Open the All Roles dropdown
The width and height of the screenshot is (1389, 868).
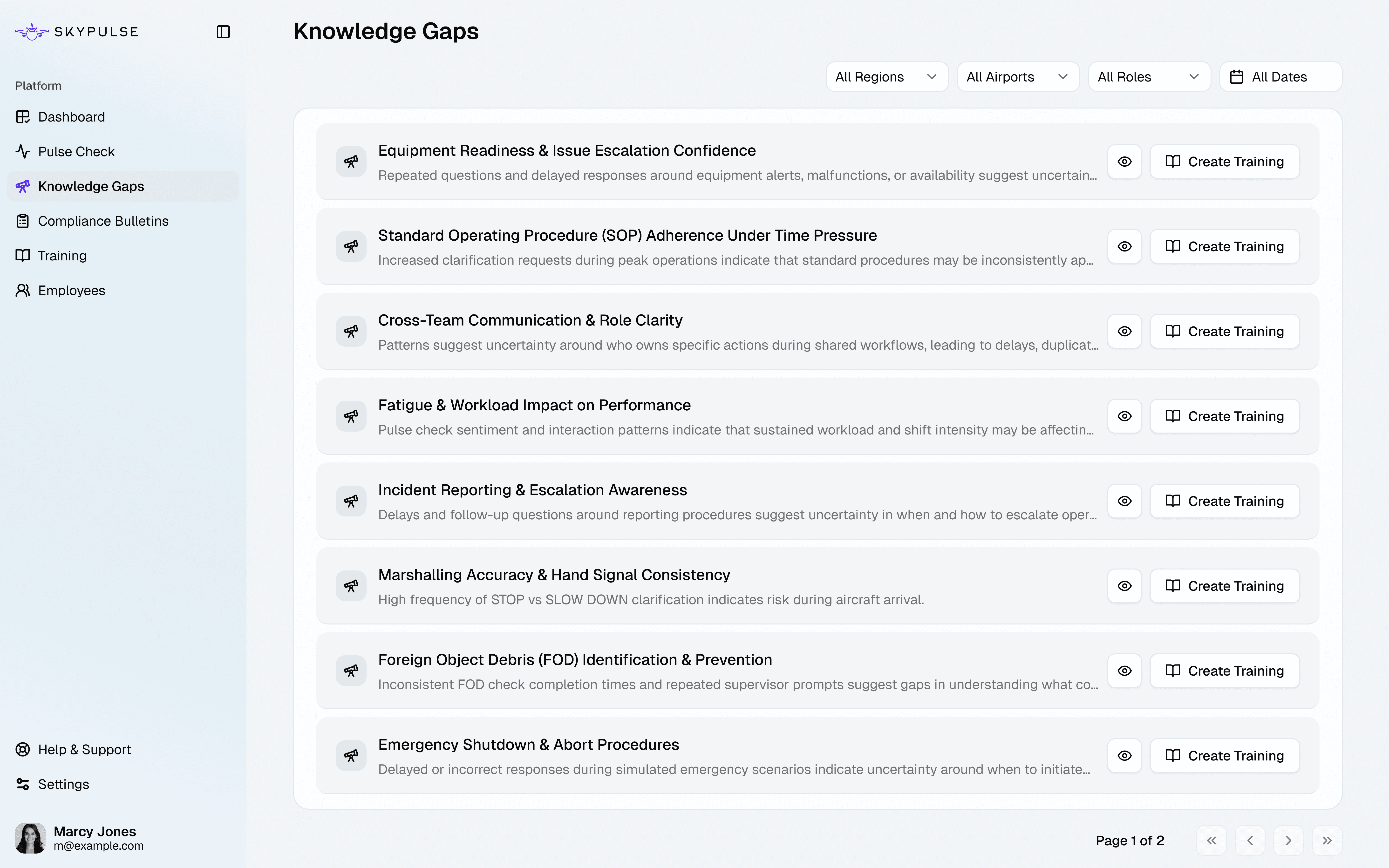click(1149, 77)
